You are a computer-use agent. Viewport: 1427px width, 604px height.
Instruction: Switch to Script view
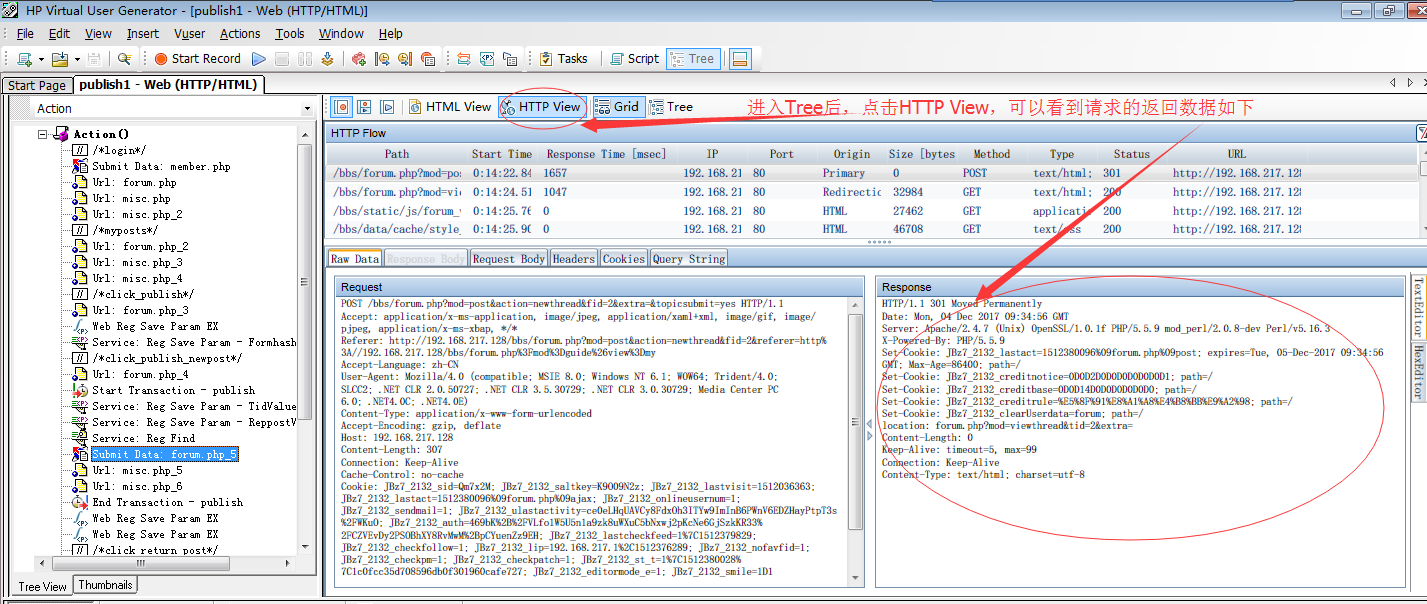633,59
